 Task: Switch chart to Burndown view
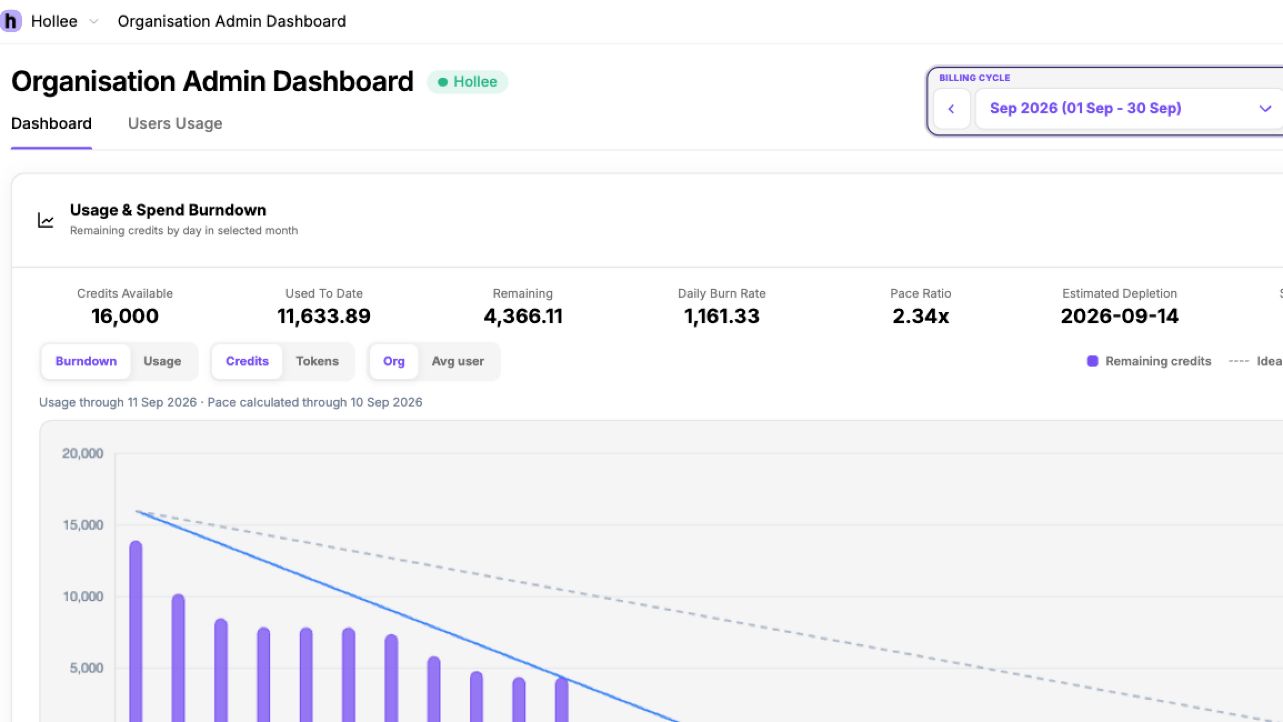[86, 361]
